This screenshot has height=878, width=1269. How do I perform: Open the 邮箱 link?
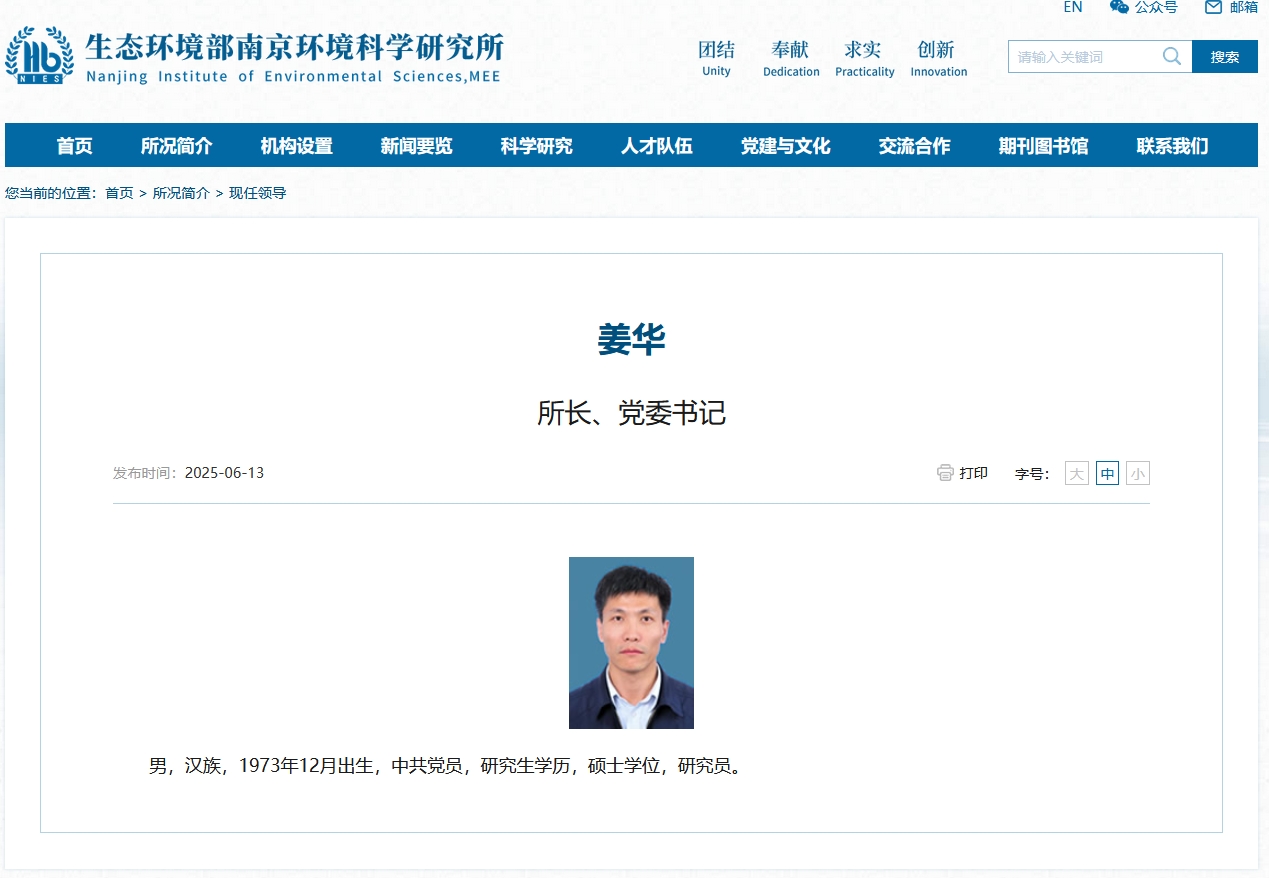coord(1244,7)
